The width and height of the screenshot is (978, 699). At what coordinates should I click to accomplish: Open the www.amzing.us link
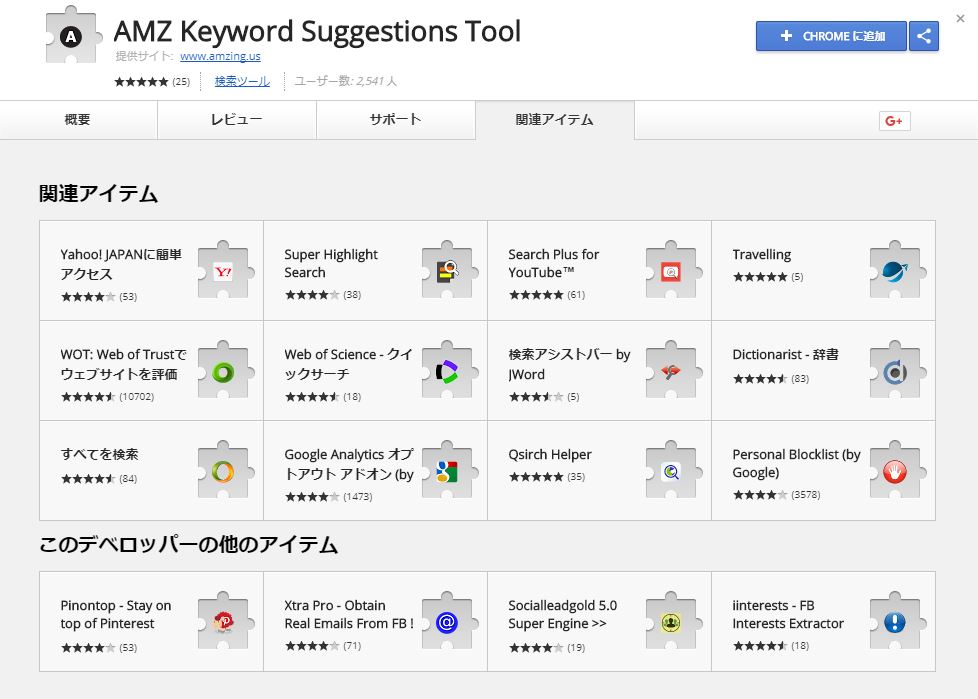(220, 56)
